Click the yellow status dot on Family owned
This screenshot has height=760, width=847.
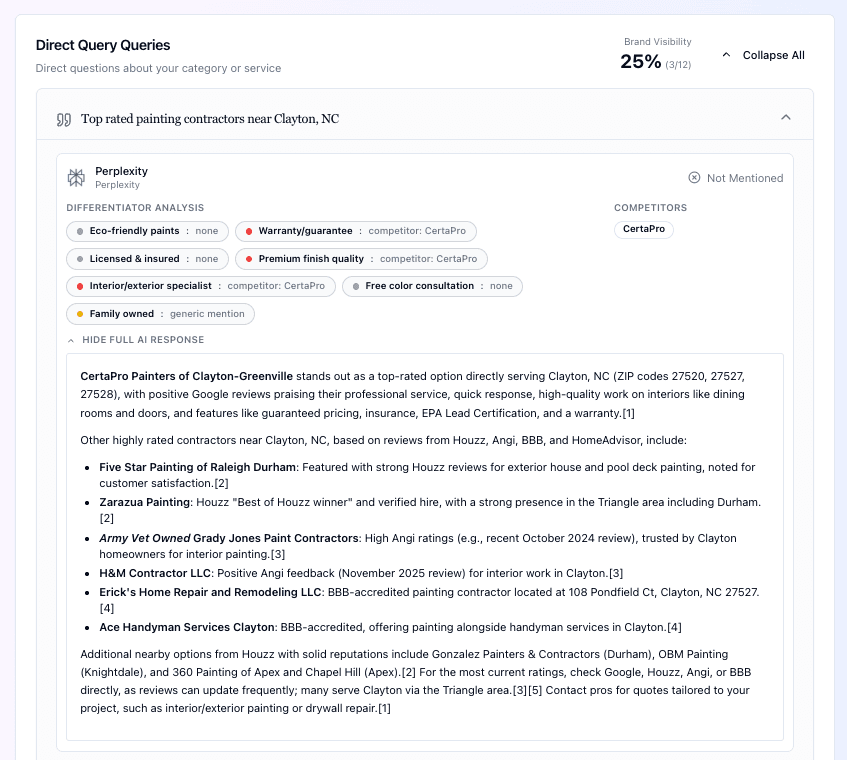point(79,314)
